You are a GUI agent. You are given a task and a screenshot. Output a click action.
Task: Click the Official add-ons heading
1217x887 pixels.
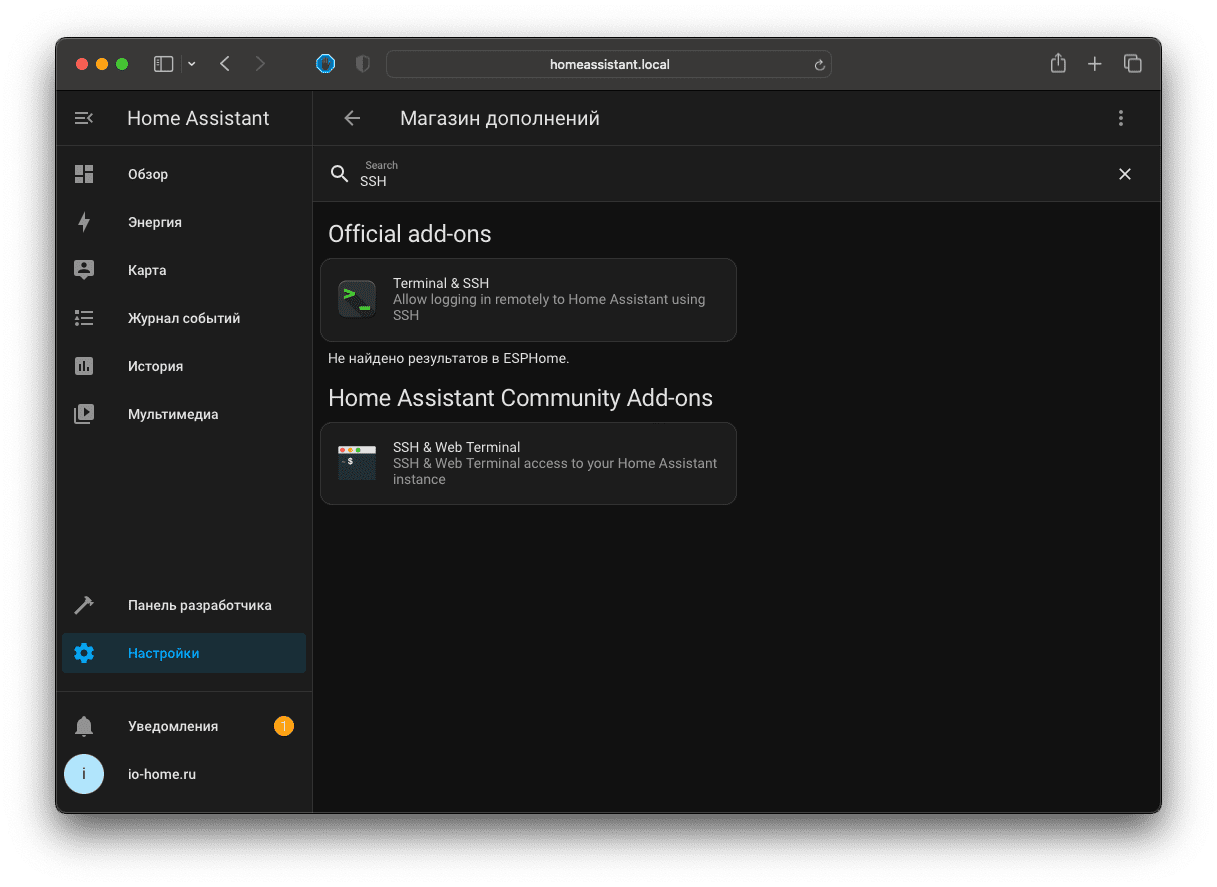[x=410, y=234]
